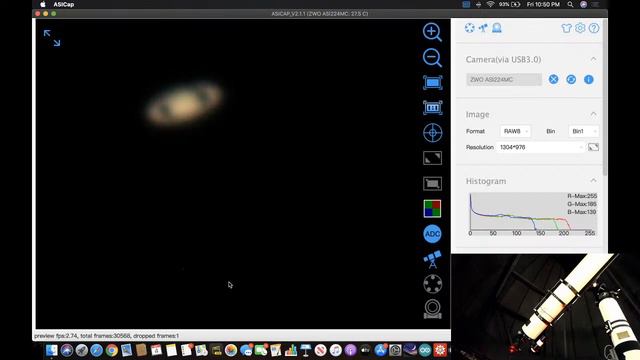Image resolution: width=640 pixels, height=360 pixels.
Task: Click the G-Max:185 histogram label
Action: (582, 204)
